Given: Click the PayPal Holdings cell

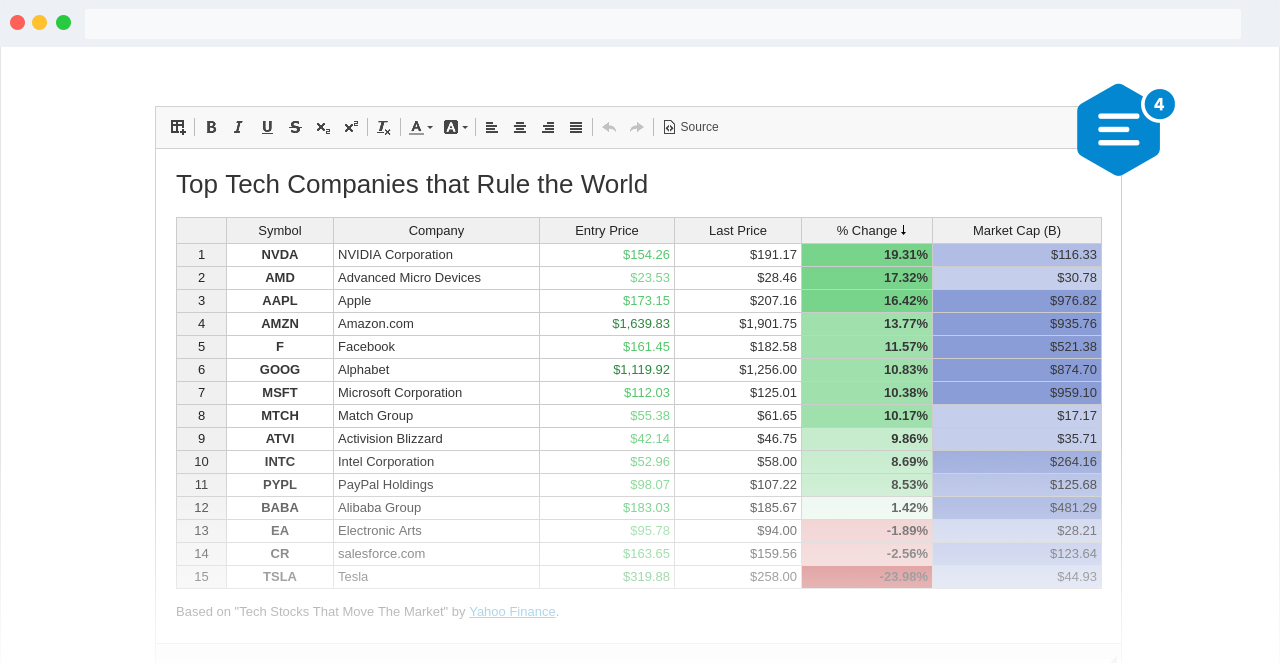Looking at the screenshot, I should click(436, 485).
